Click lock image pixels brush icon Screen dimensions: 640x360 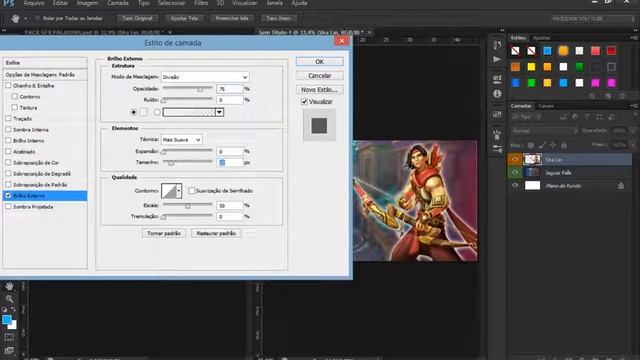coord(542,145)
